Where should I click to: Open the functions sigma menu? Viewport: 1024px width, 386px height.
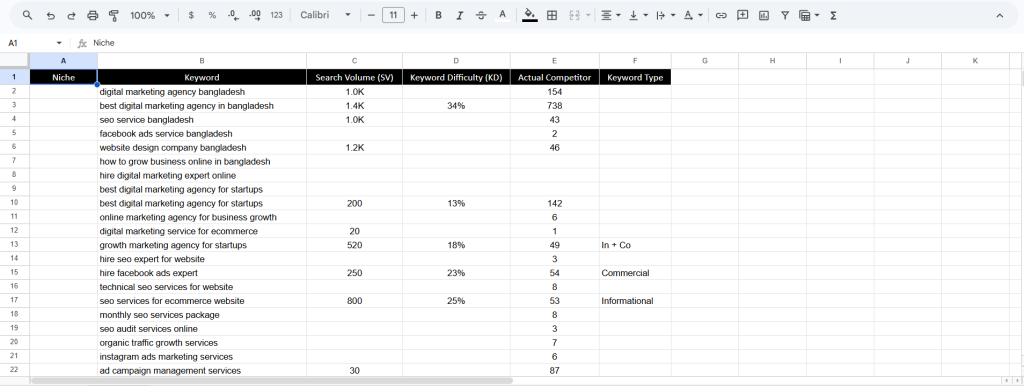coord(833,15)
